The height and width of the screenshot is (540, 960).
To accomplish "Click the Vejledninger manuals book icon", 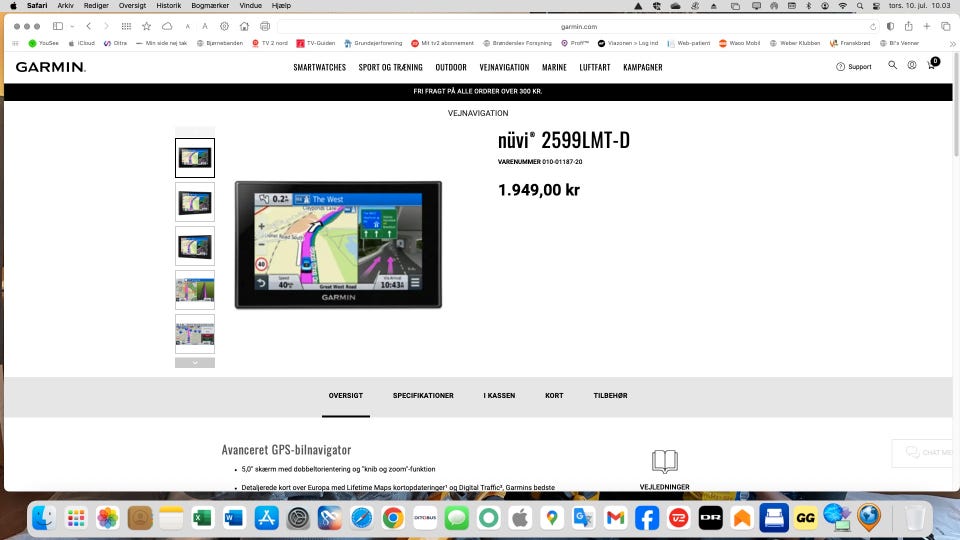I will 664,461.
